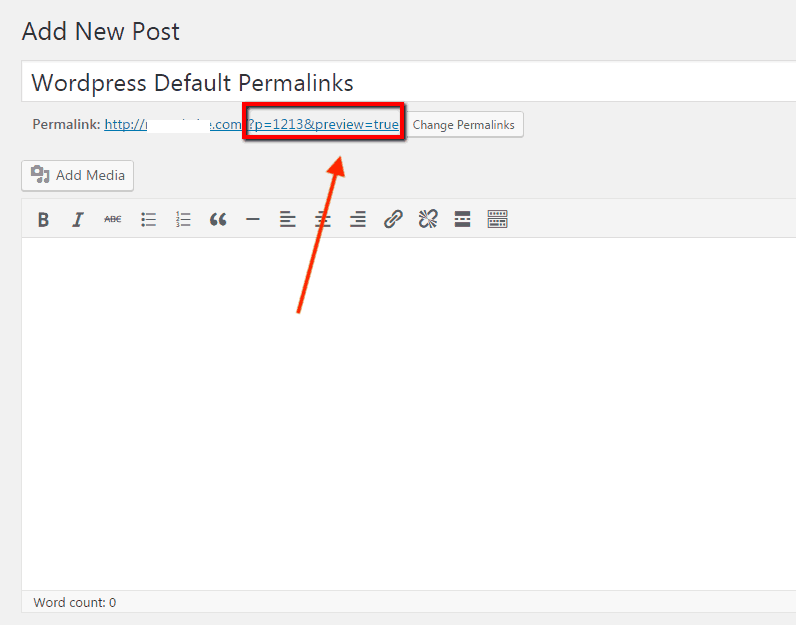
Task: Align text right icon
Action: [358, 219]
